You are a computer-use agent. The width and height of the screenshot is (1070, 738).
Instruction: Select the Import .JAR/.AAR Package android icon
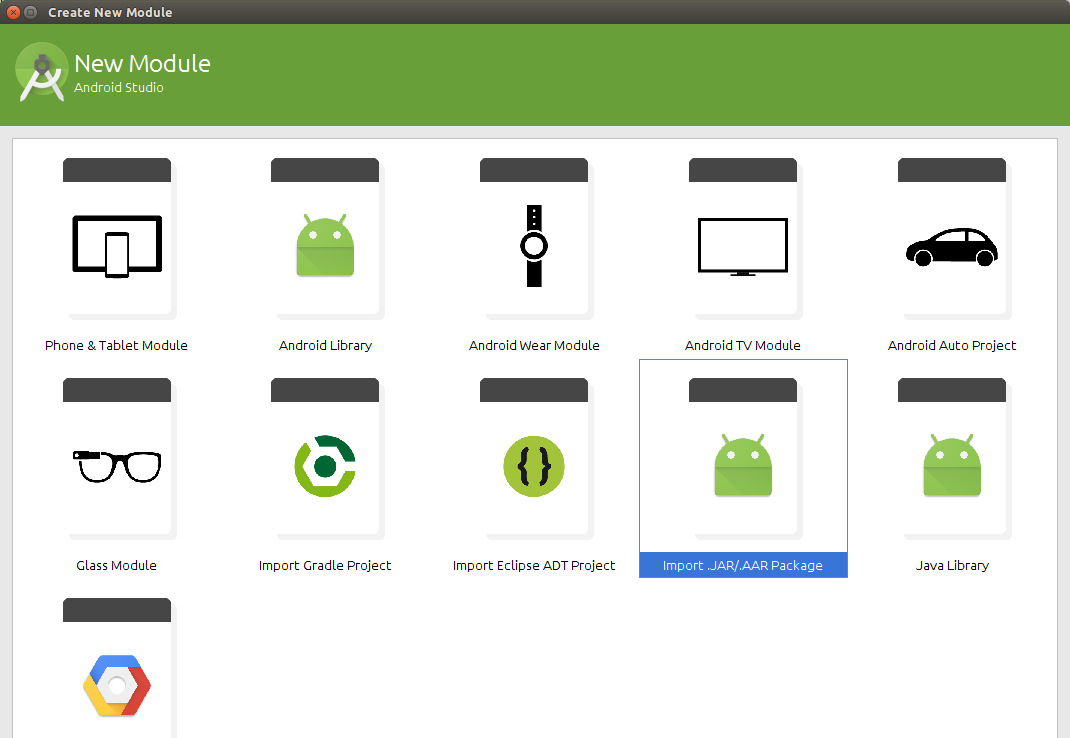(x=743, y=465)
